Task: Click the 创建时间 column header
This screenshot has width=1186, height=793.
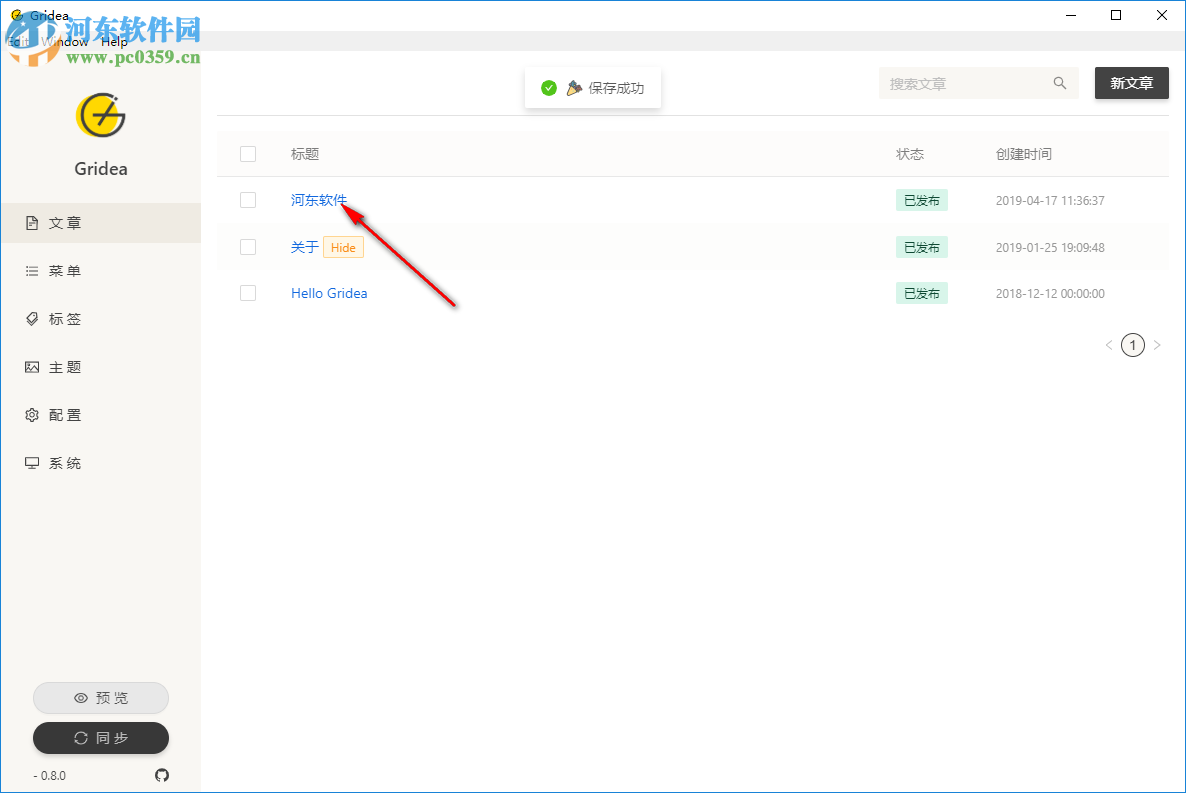Action: (1023, 154)
